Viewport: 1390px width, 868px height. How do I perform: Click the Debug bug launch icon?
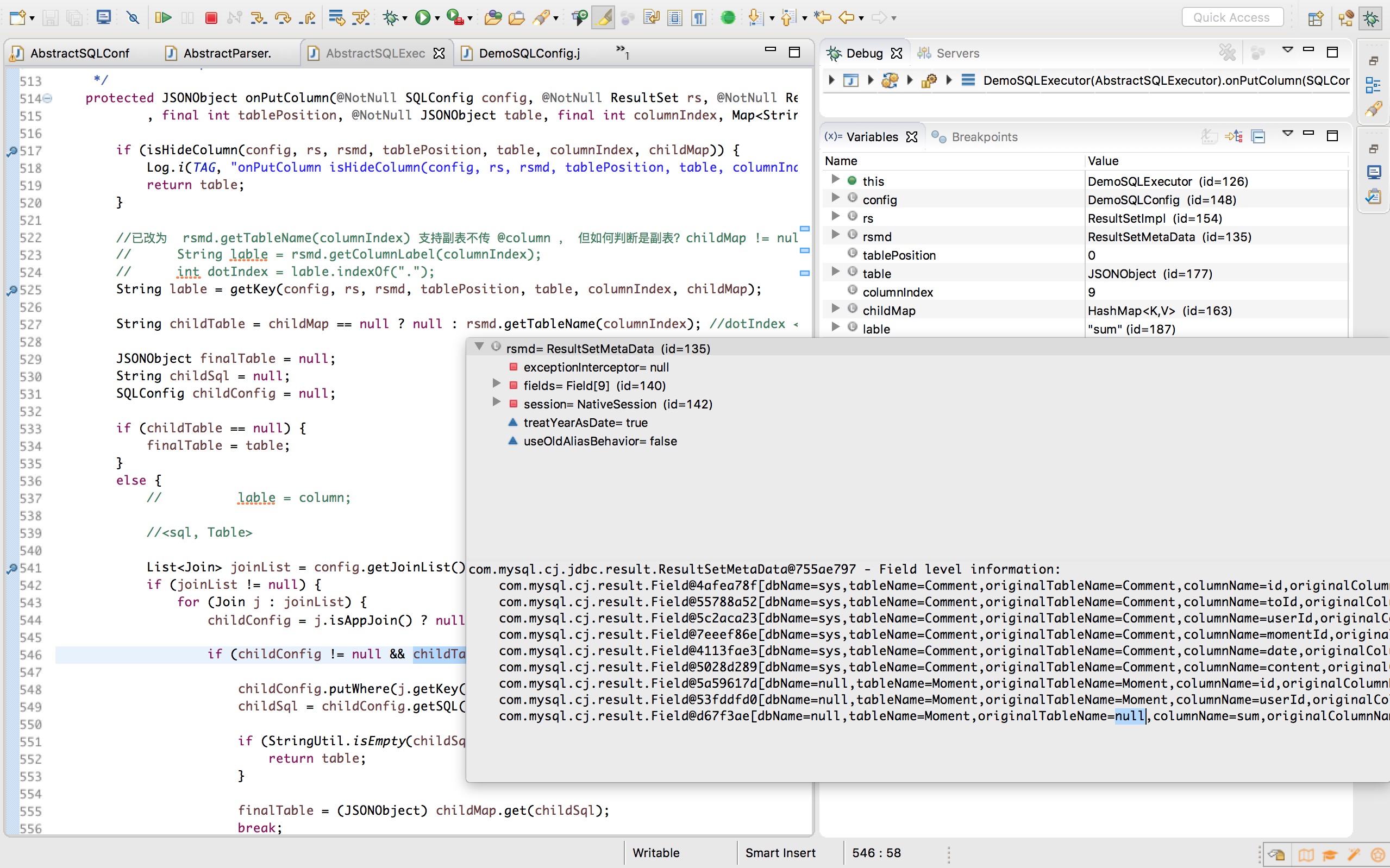[391, 18]
